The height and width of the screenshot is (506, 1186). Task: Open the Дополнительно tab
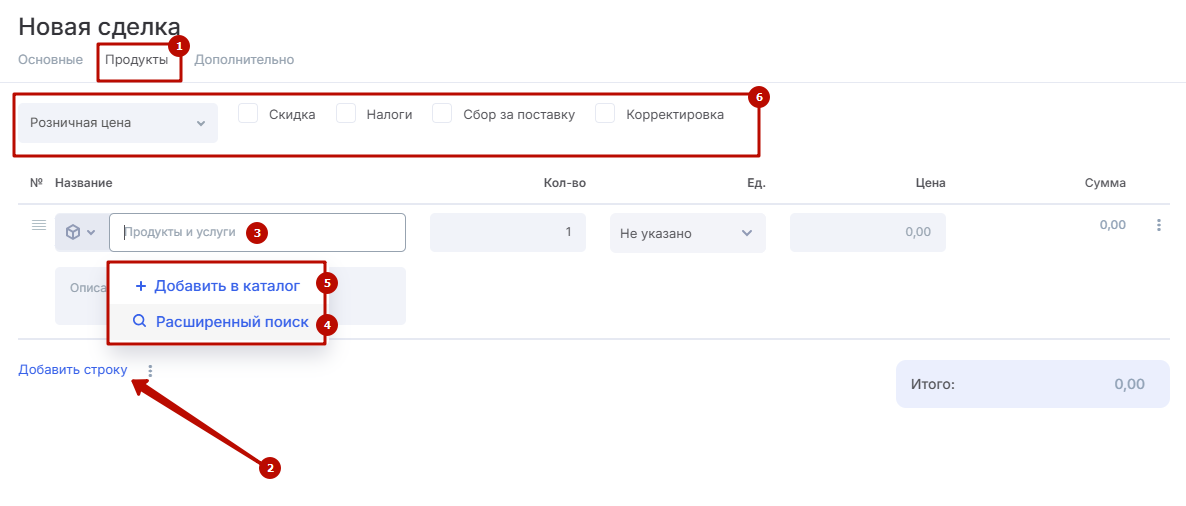click(x=244, y=60)
